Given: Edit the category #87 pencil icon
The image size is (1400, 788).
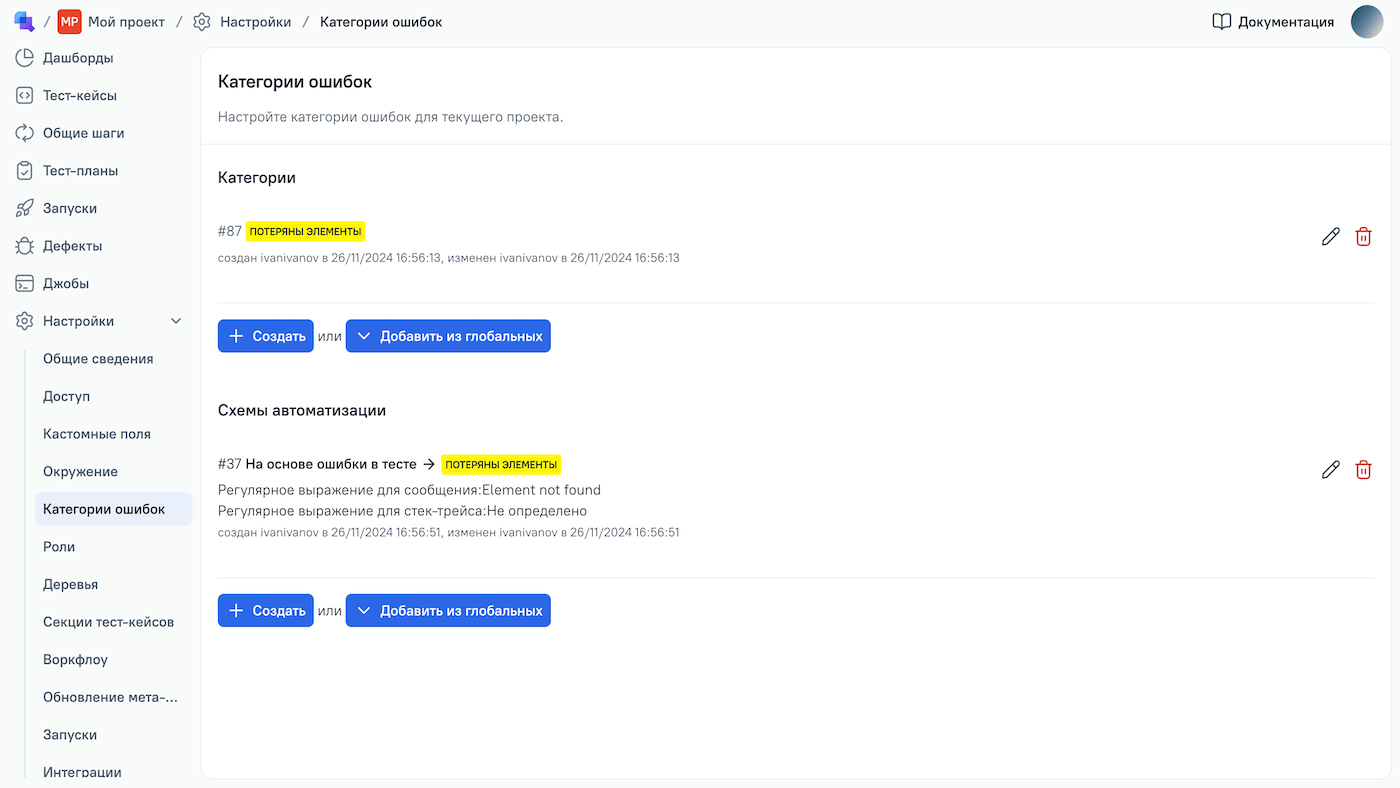Looking at the screenshot, I should click(1330, 237).
